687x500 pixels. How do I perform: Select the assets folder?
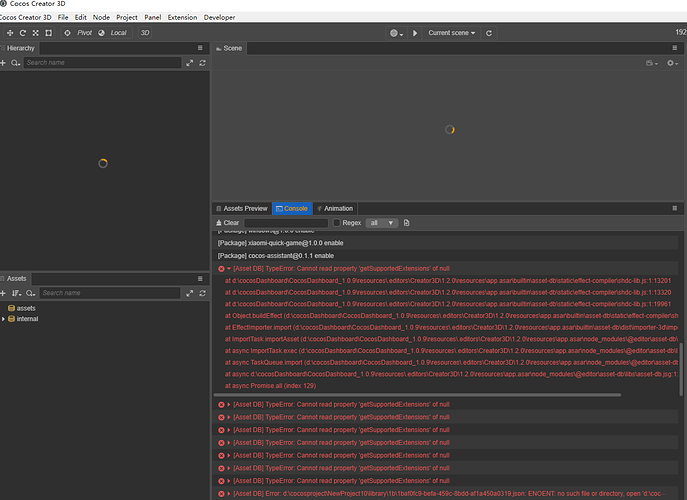(22, 308)
